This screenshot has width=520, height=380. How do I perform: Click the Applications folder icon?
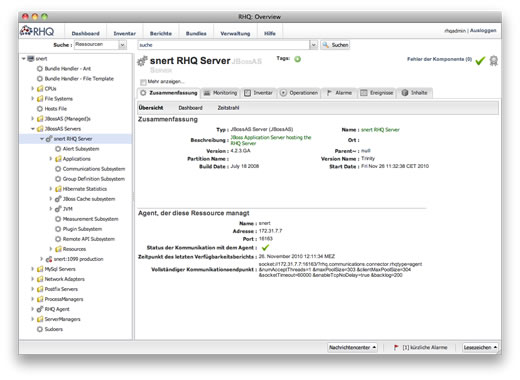[58, 159]
